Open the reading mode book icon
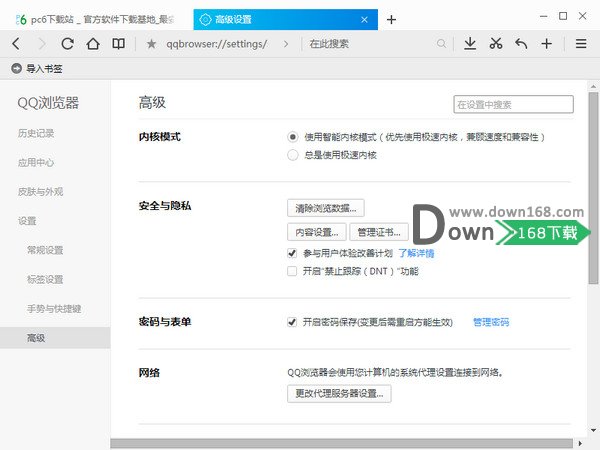Viewport: 600px width, 450px height. pyautogui.click(x=118, y=44)
